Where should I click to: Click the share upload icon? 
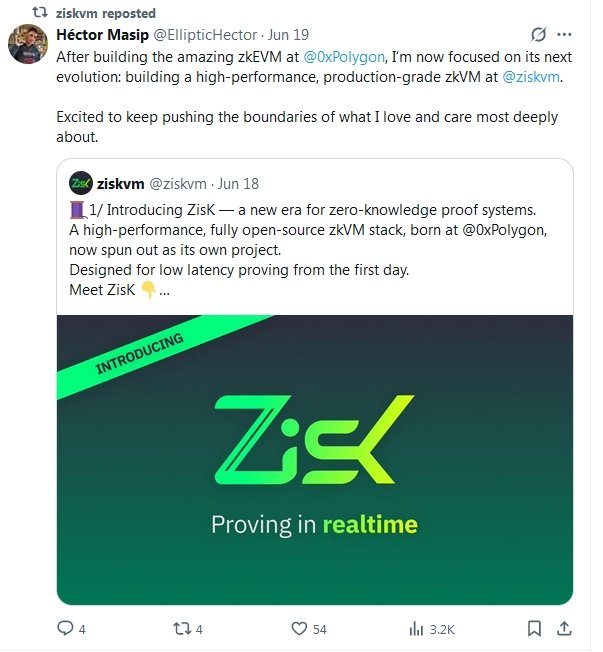pos(564,628)
